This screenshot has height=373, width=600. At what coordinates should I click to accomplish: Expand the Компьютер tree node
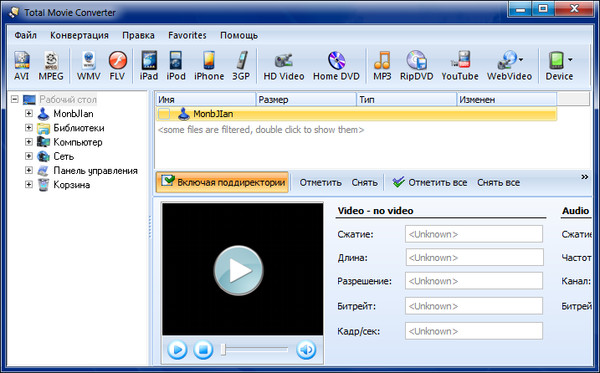pos(29,142)
